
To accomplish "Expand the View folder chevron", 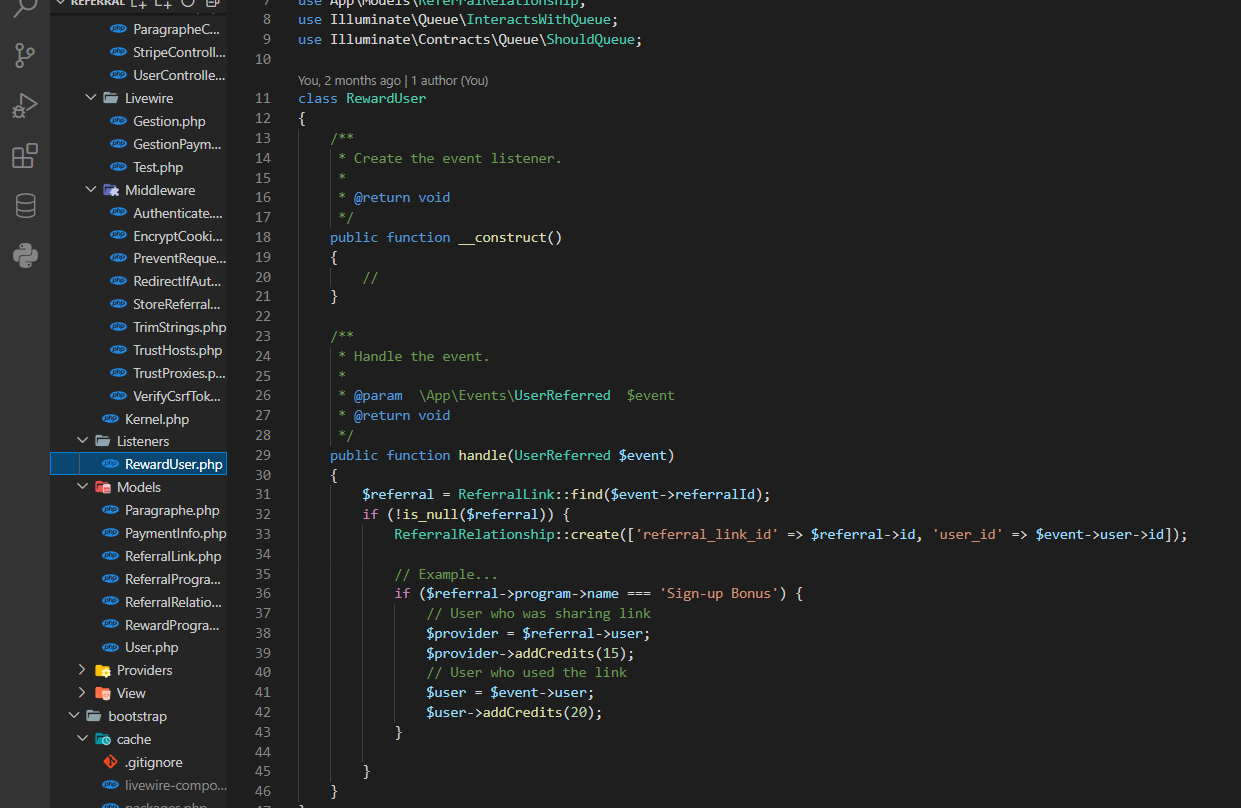I will tap(82, 693).
